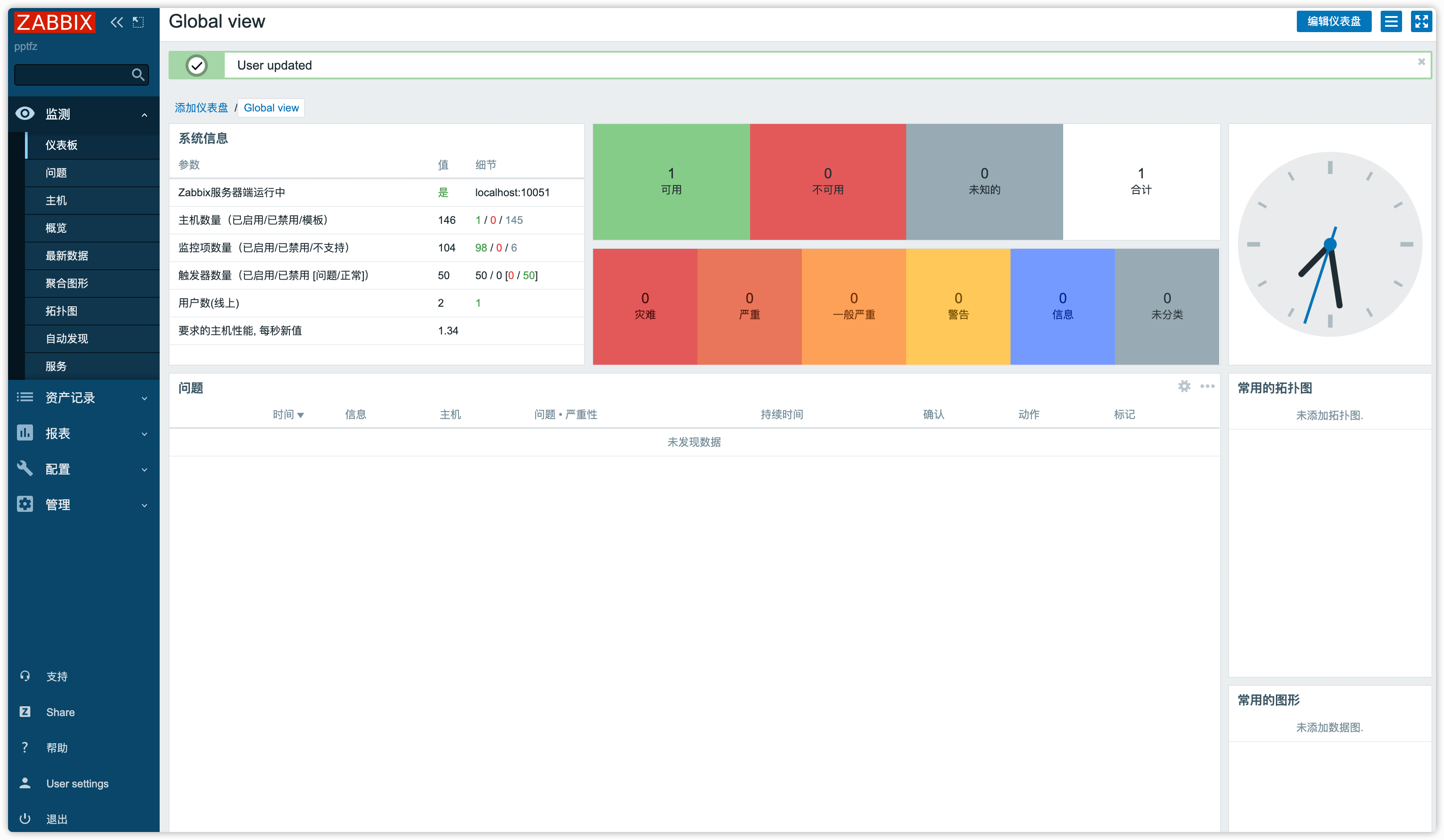Click the 未发现数据 text row
1444x840 pixels.
pos(694,442)
